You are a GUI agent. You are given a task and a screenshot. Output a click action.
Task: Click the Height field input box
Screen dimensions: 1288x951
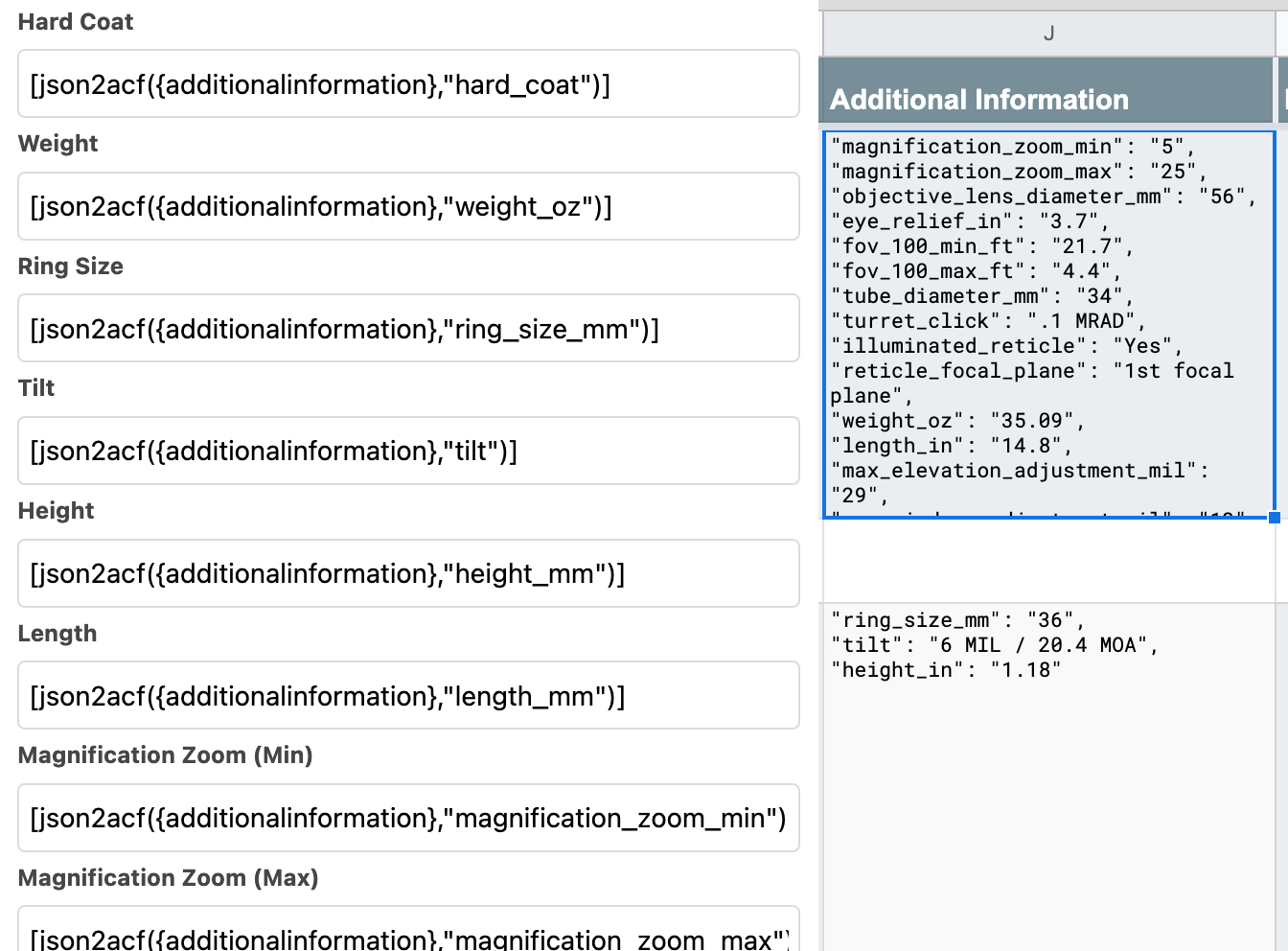point(408,573)
